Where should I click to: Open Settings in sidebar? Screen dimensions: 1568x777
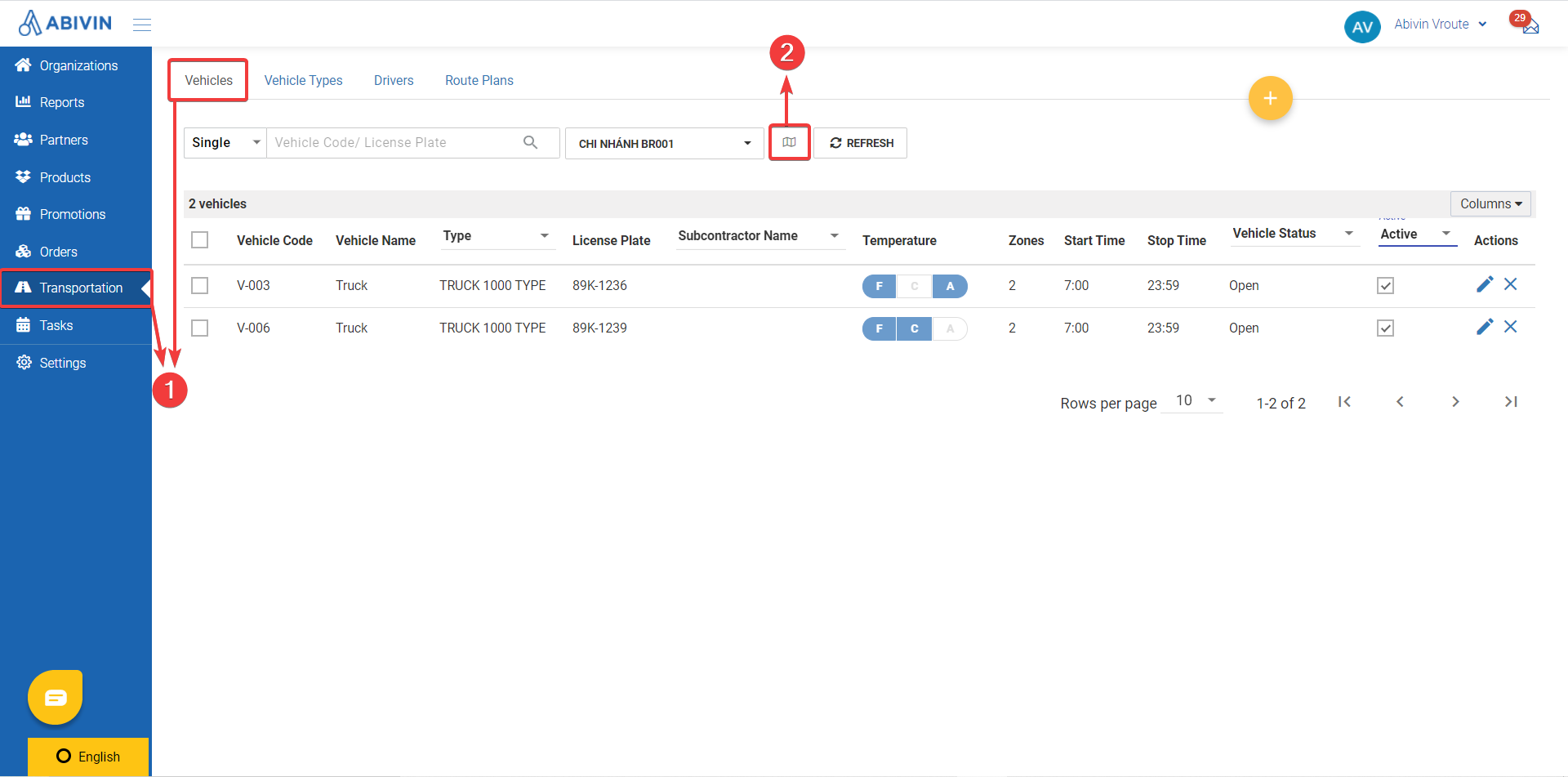point(76,363)
